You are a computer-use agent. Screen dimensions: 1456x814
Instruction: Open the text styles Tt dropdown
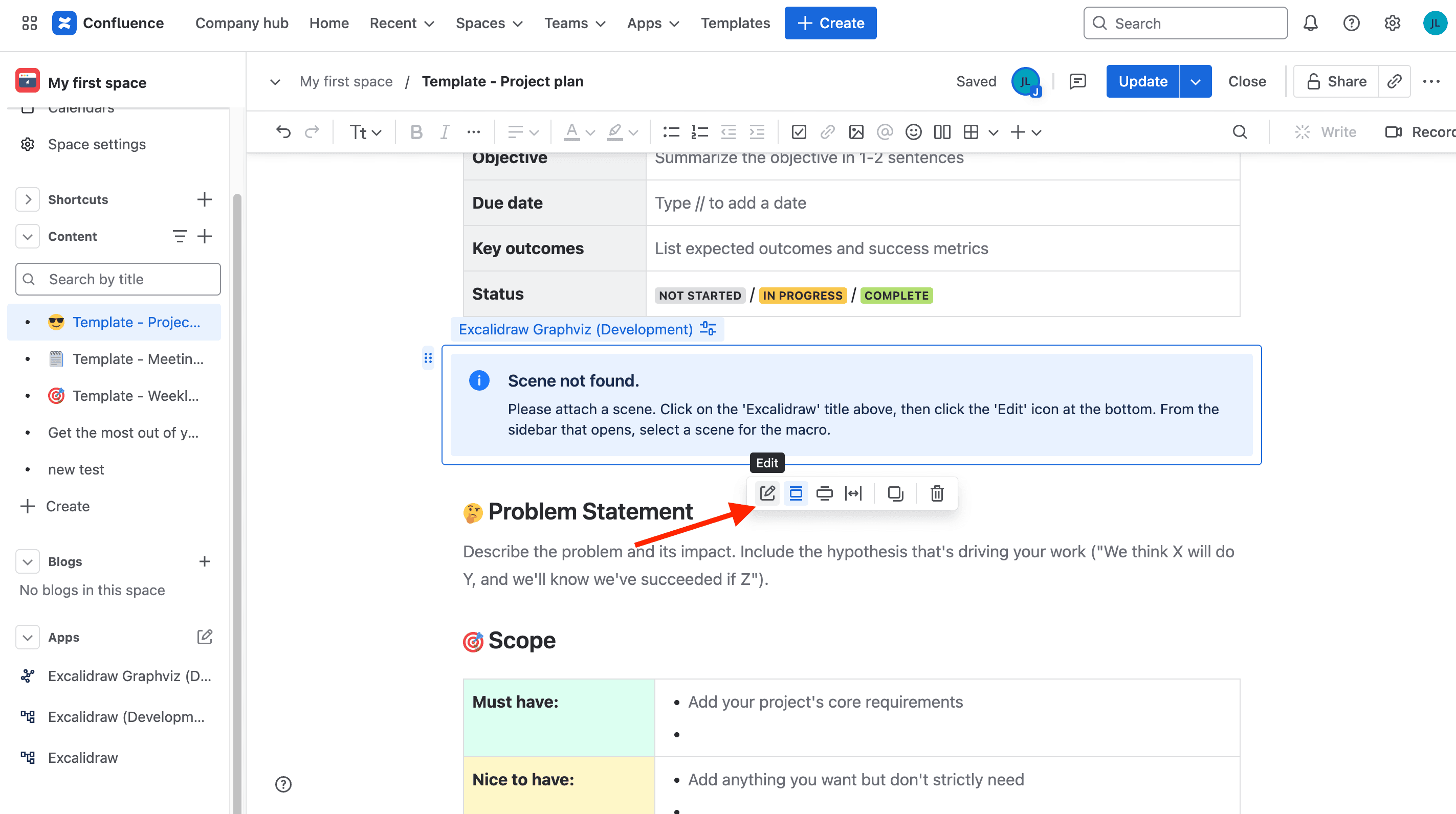click(365, 132)
